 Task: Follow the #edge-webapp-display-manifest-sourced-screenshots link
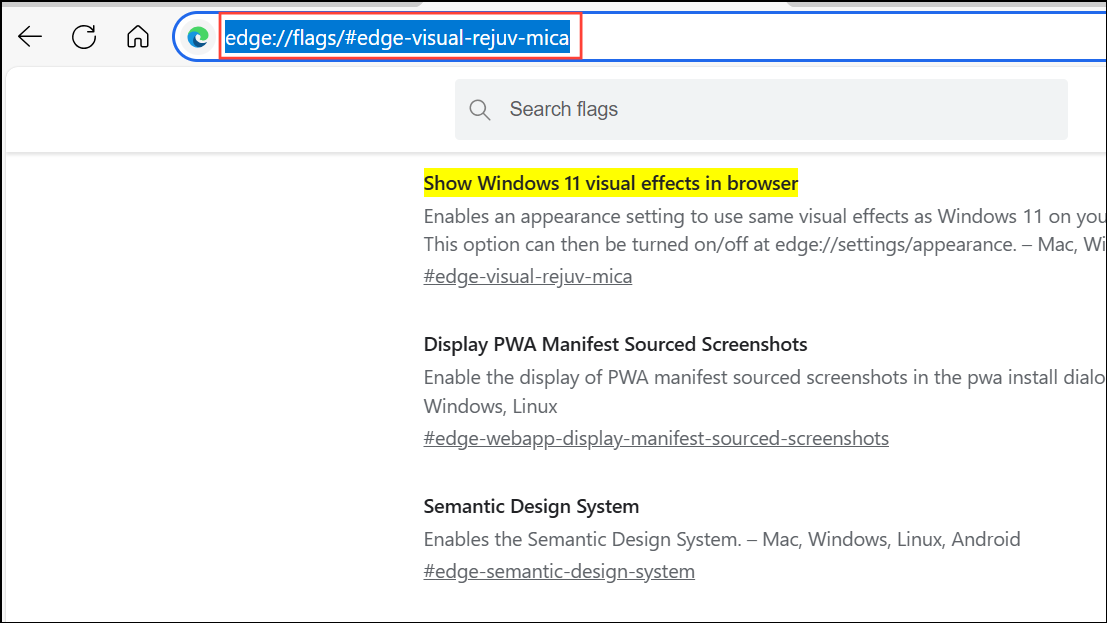click(656, 437)
